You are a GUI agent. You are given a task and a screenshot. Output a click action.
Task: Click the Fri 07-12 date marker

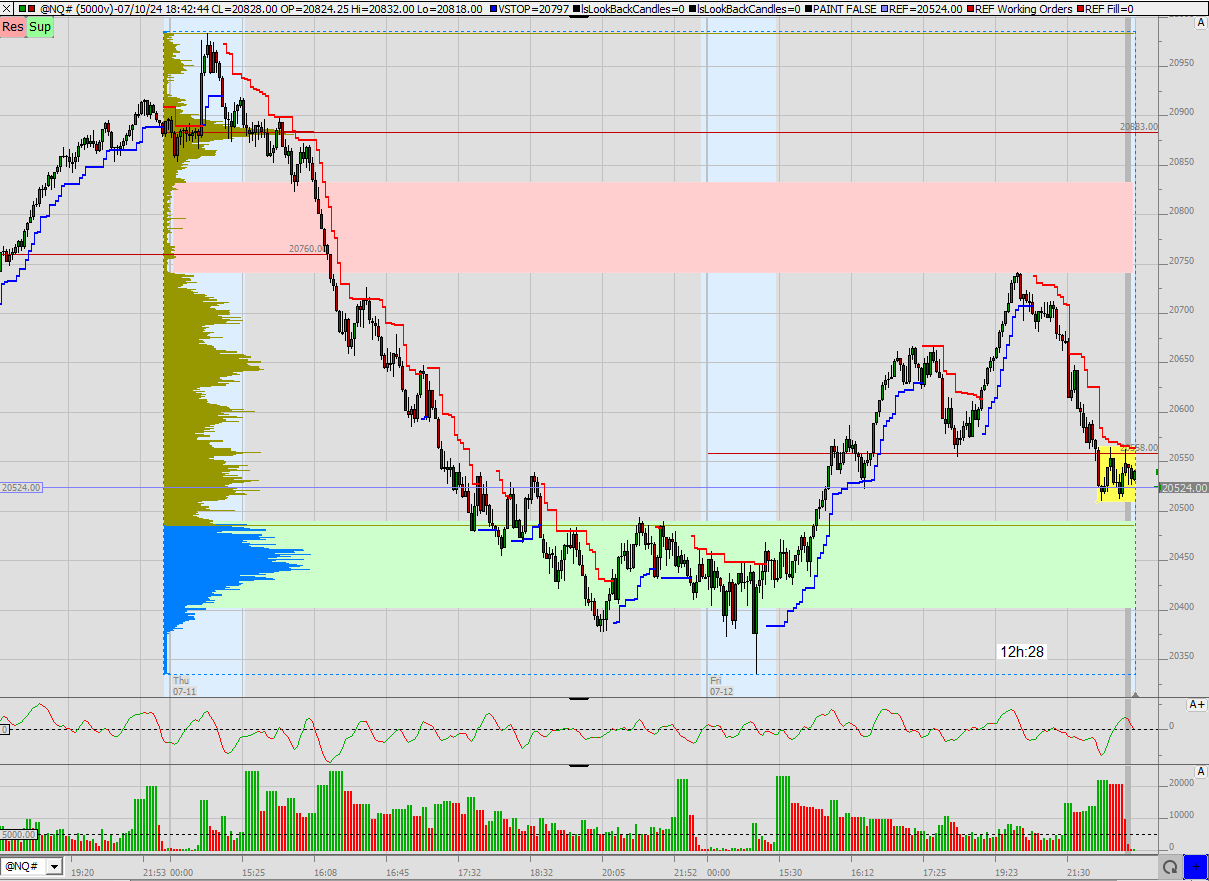click(x=722, y=685)
